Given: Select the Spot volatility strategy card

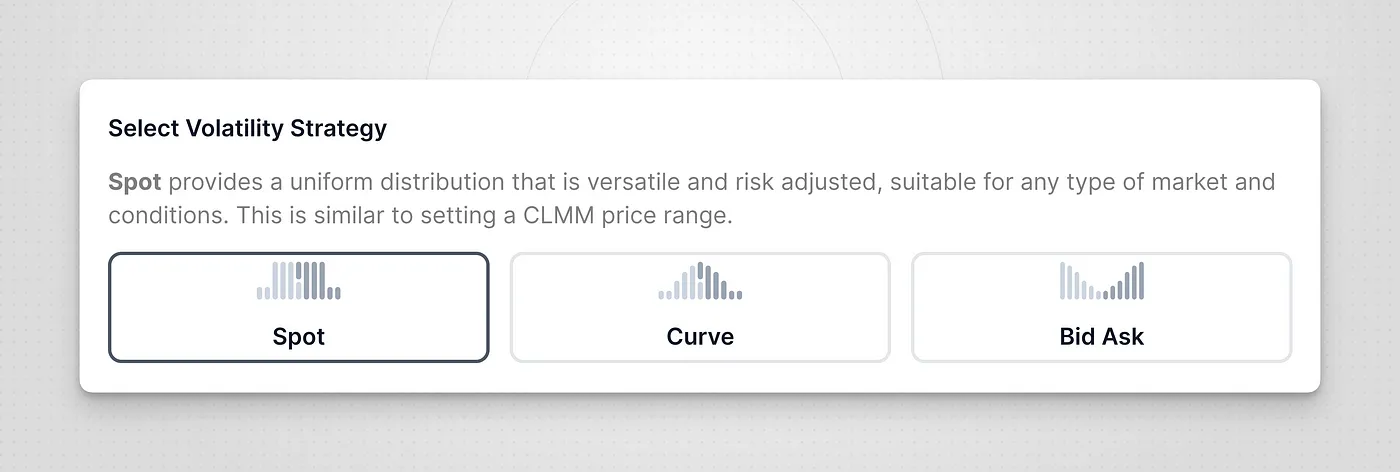Looking at the screenshot, I should 299,307.
